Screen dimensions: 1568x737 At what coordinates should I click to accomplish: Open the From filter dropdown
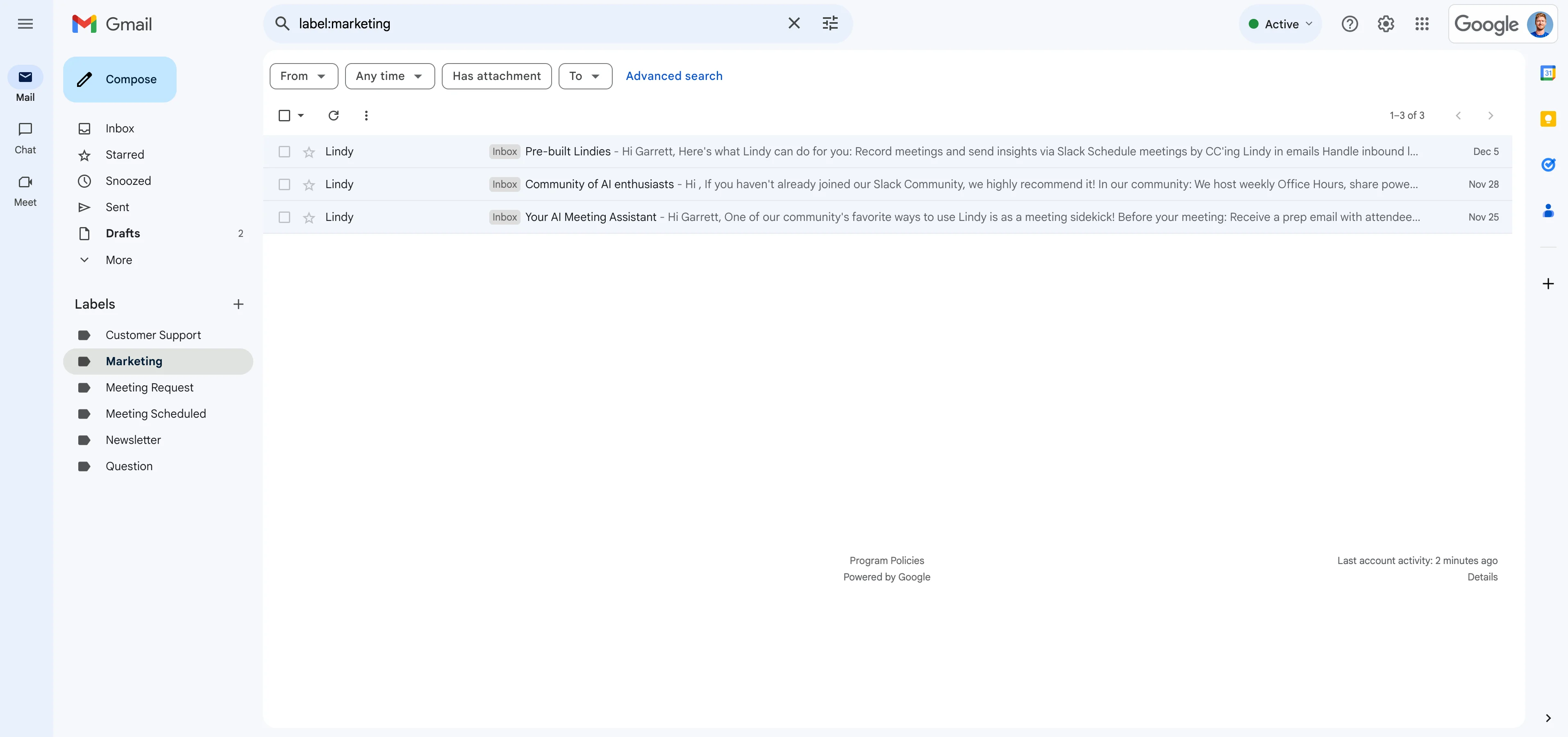click(x=303, y=76)
